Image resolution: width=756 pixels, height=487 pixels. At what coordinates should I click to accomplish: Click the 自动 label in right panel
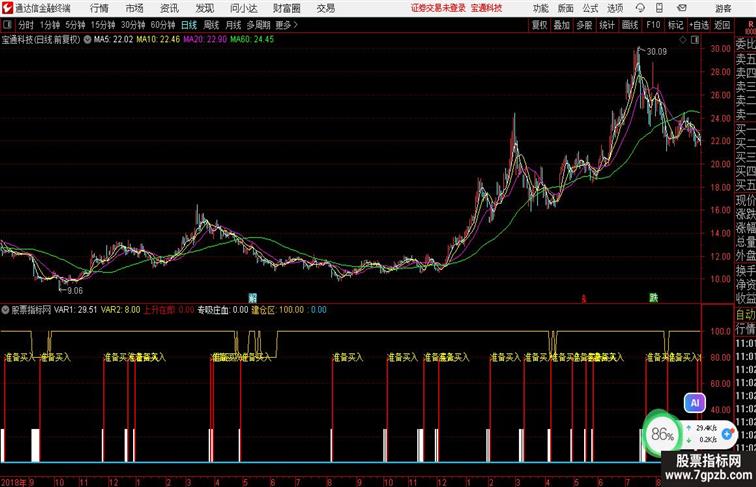point(745,314)
